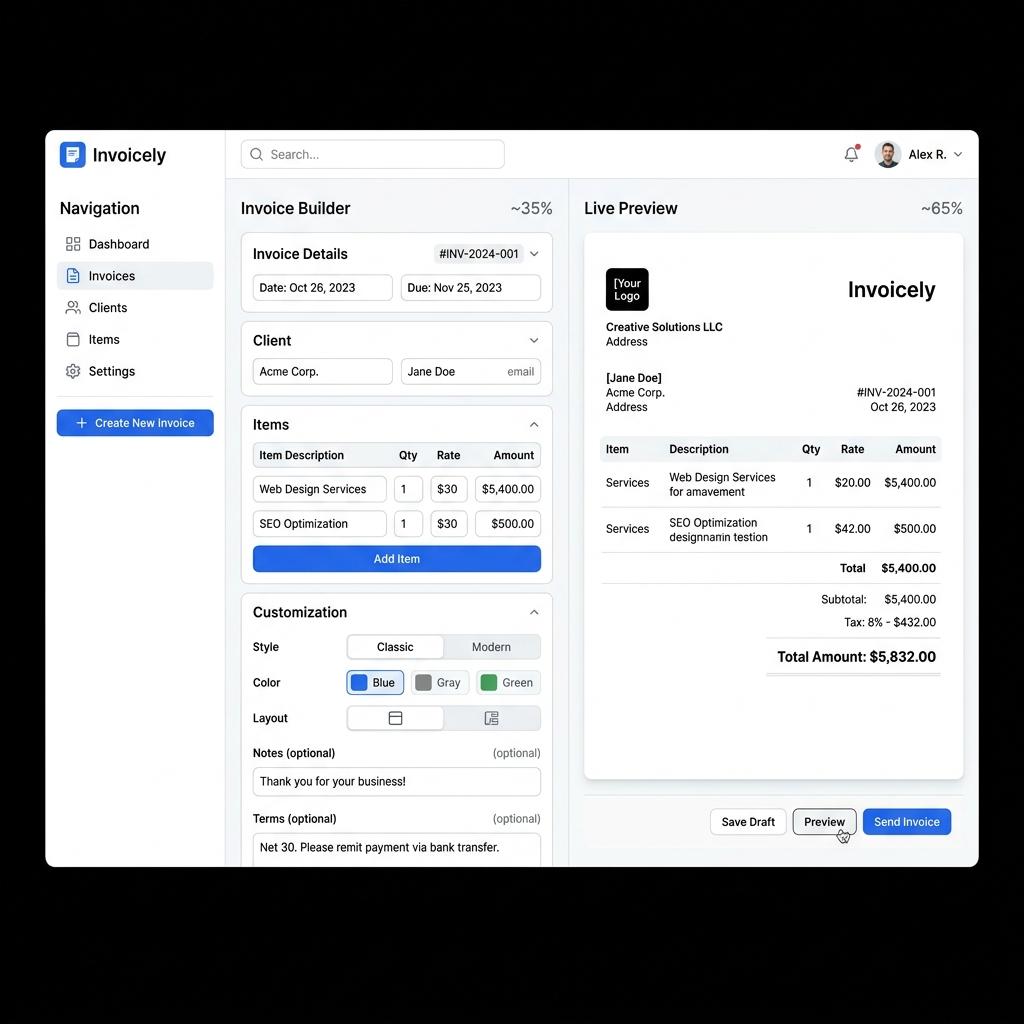Click the Invoice Builder heading
This screenshot has height=1024, width=1024.
pos(295,208)
